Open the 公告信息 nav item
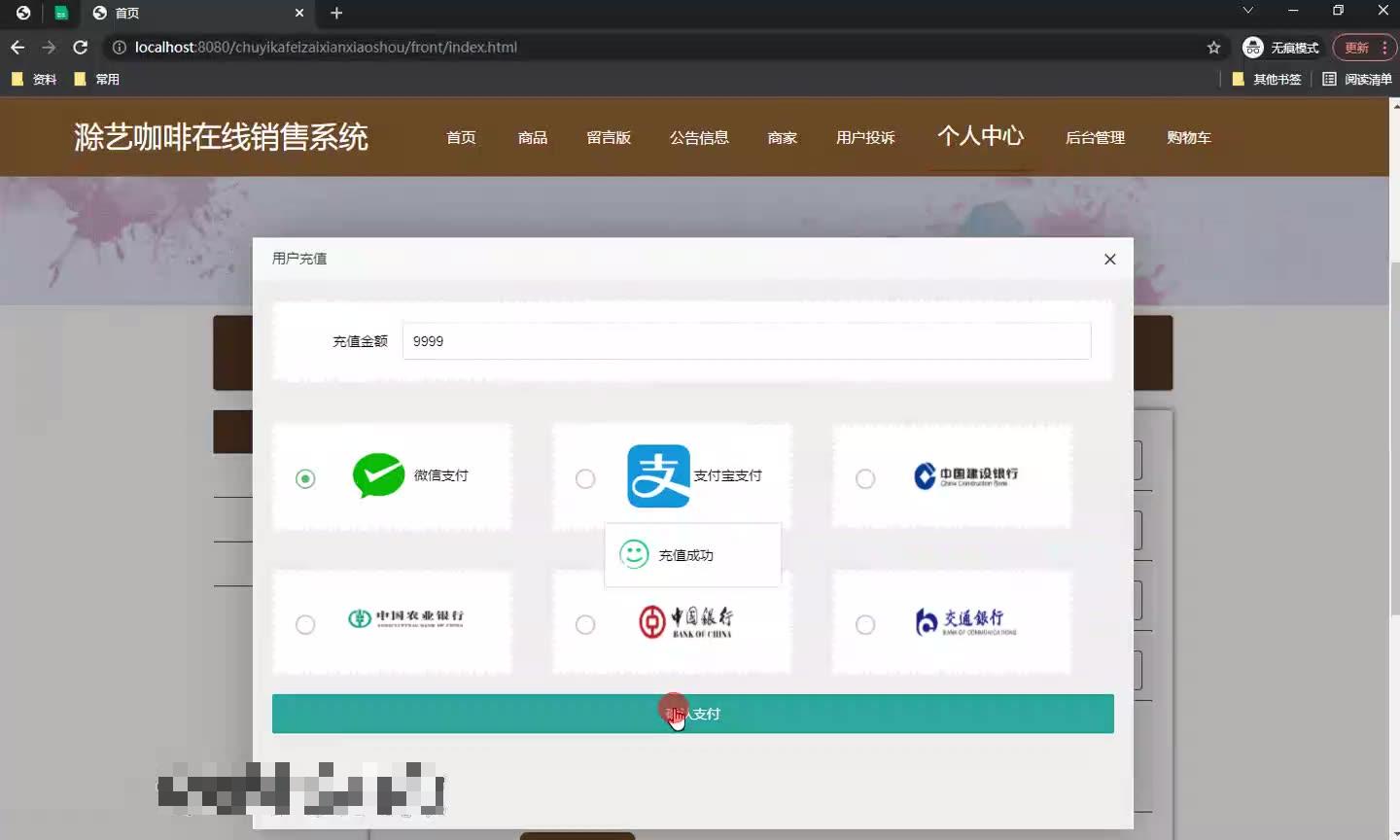Image resolution: width=1400 pixels, height=840 pixels. click(699, 137)
